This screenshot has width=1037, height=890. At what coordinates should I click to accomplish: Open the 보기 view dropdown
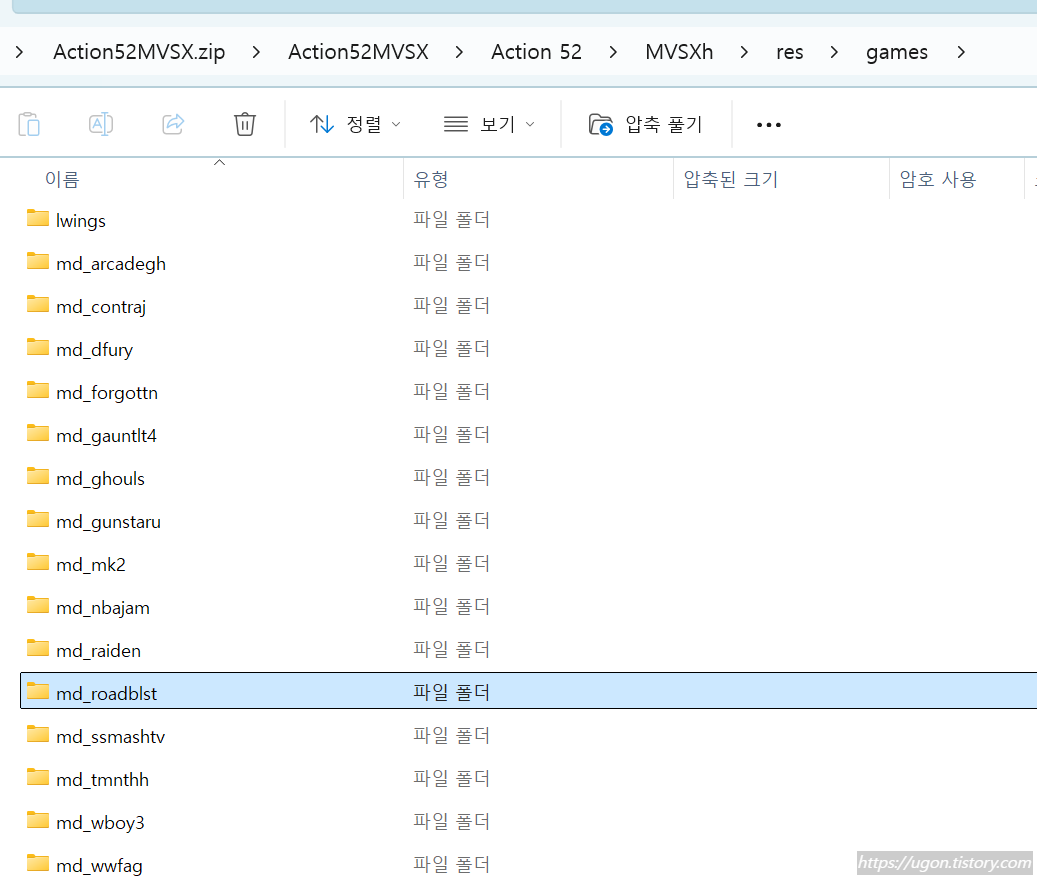[x=489, y=124]
